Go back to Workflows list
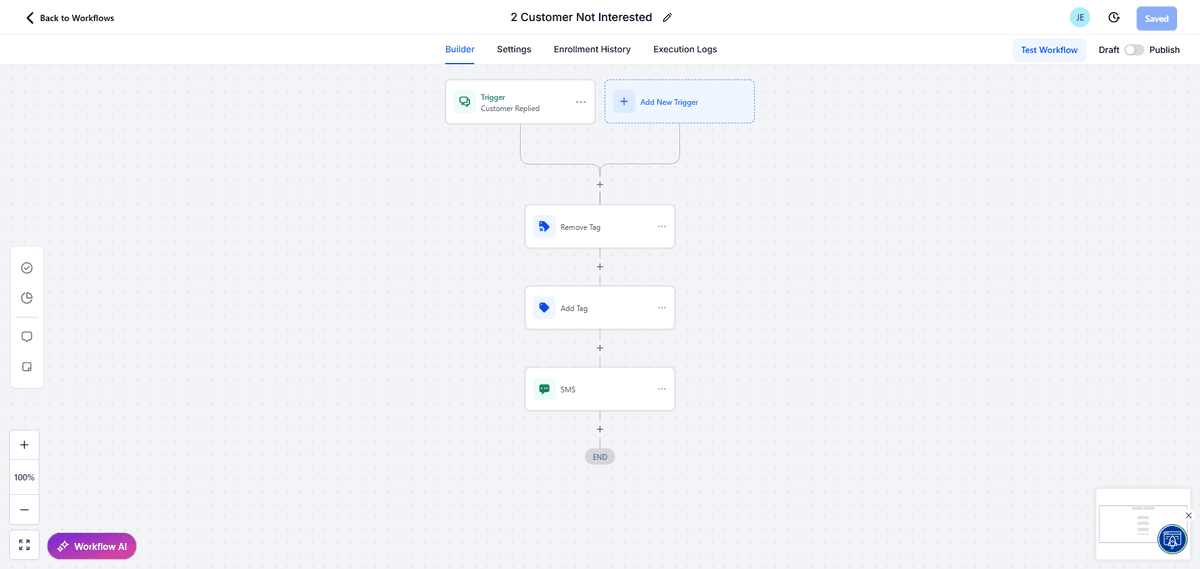Image resolution: width=1200 pixels, height=569 pixels. coord(69,18)
